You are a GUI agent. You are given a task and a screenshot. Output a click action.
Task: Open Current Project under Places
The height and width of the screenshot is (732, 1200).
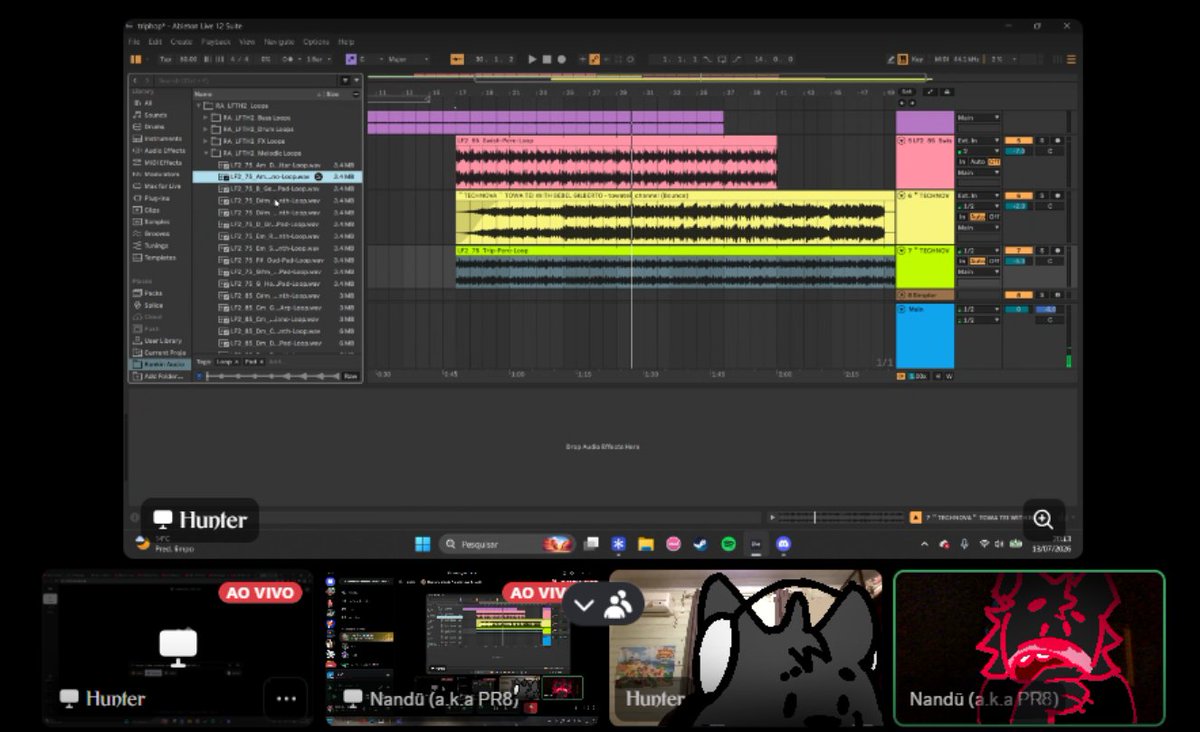click(160, 353)
